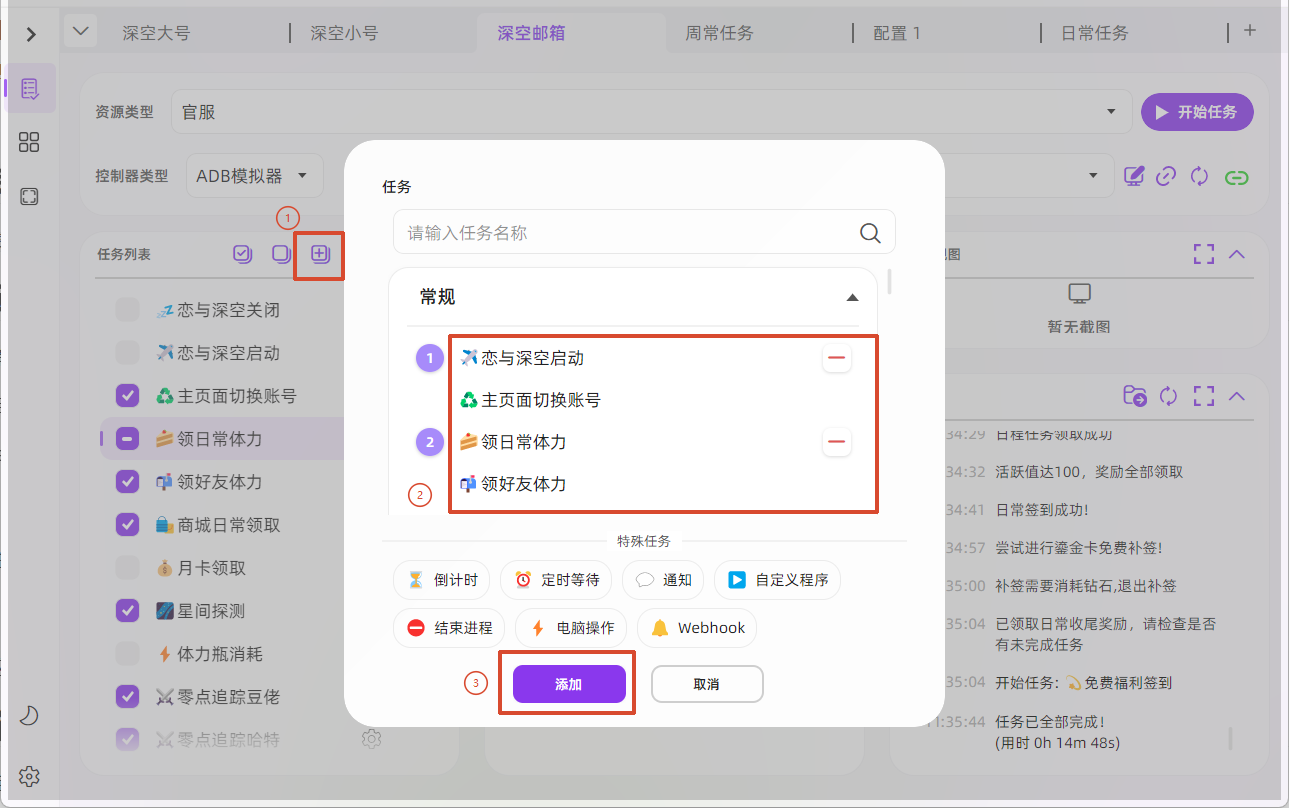Open the tab list dropdown arrow
This screenshot has width=1289, height=808.
click(x=80, y=32)
